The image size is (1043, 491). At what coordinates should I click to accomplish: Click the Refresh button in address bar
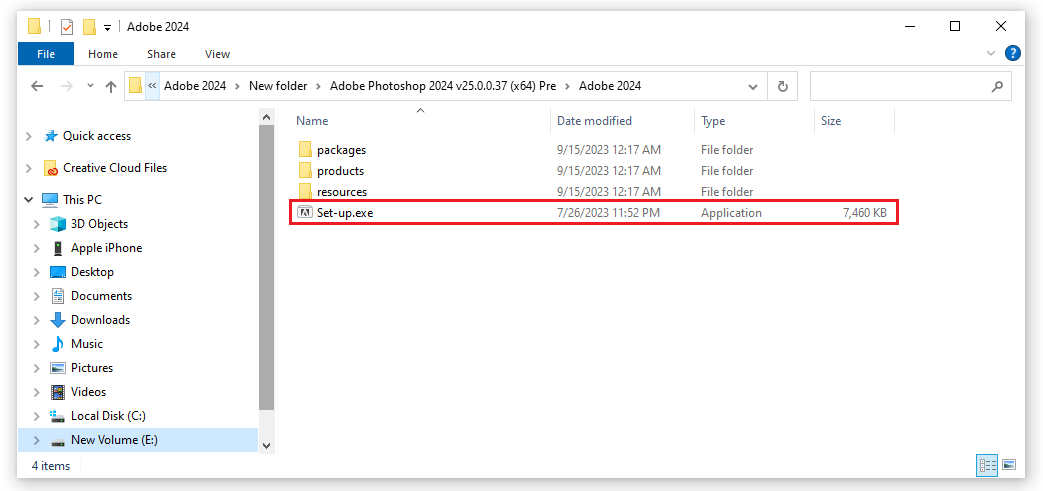(x=782, y=86)
